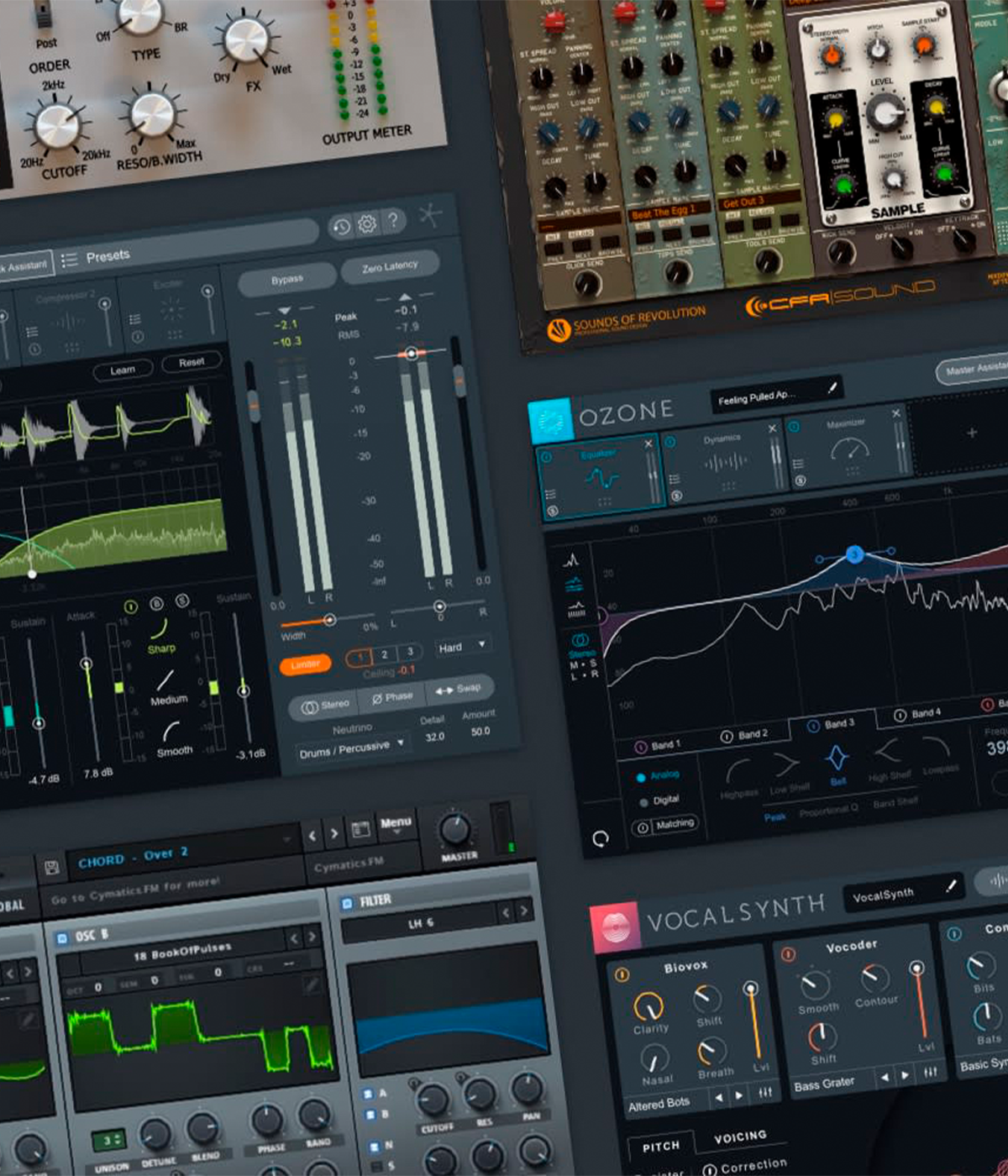
Task: Open the PITCH tab in VocalSynth
Action: point(661,1146)
